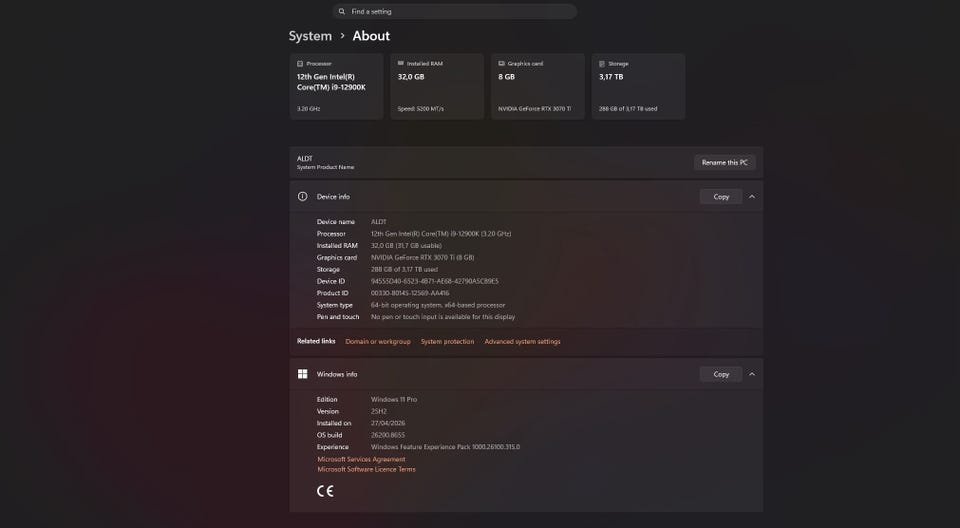
Task: Open System protection link
Action: [x=448, y=341]
